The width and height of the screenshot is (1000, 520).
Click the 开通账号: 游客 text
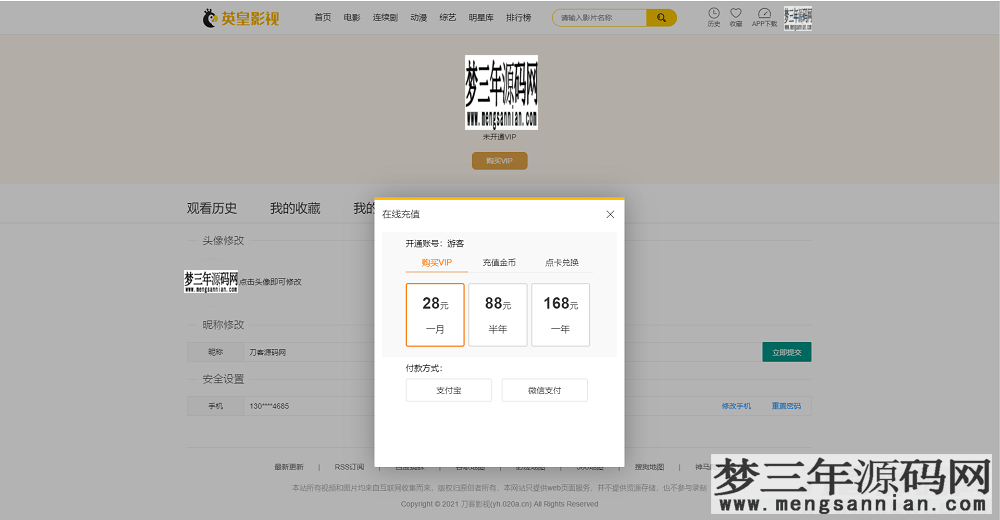click(x=435, y=244)
